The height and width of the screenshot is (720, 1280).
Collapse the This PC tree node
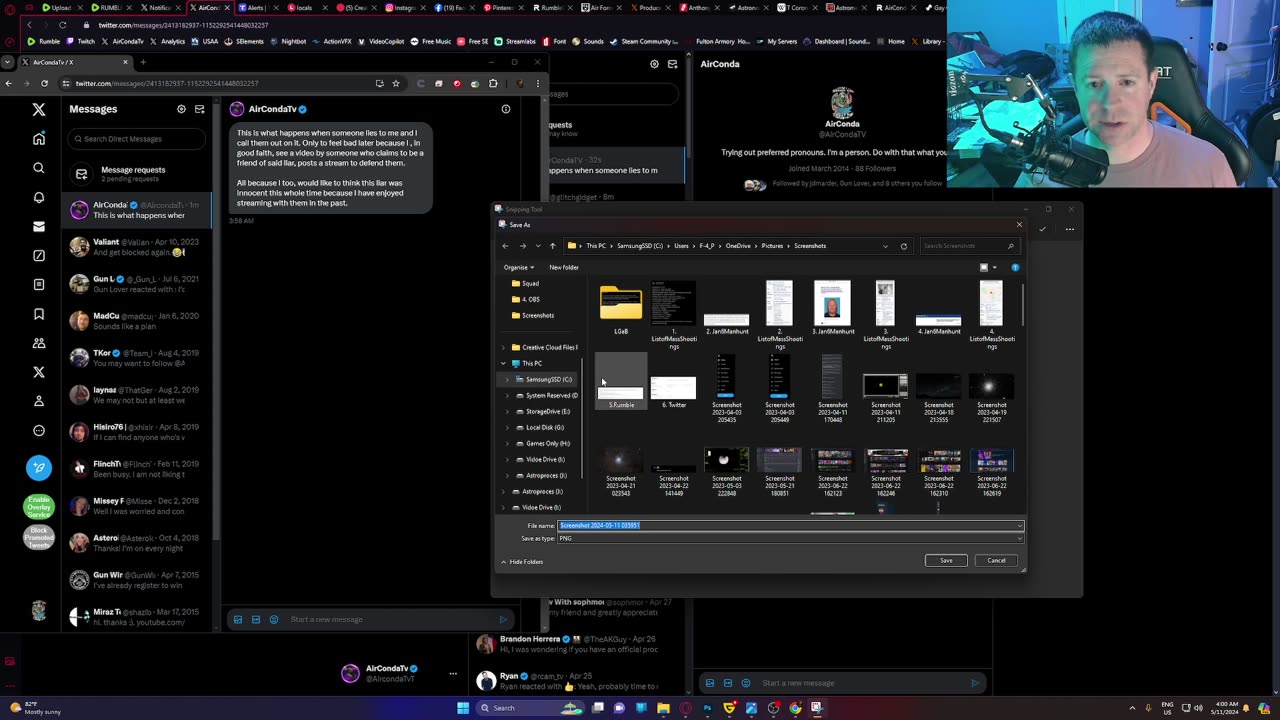[503, 363]
